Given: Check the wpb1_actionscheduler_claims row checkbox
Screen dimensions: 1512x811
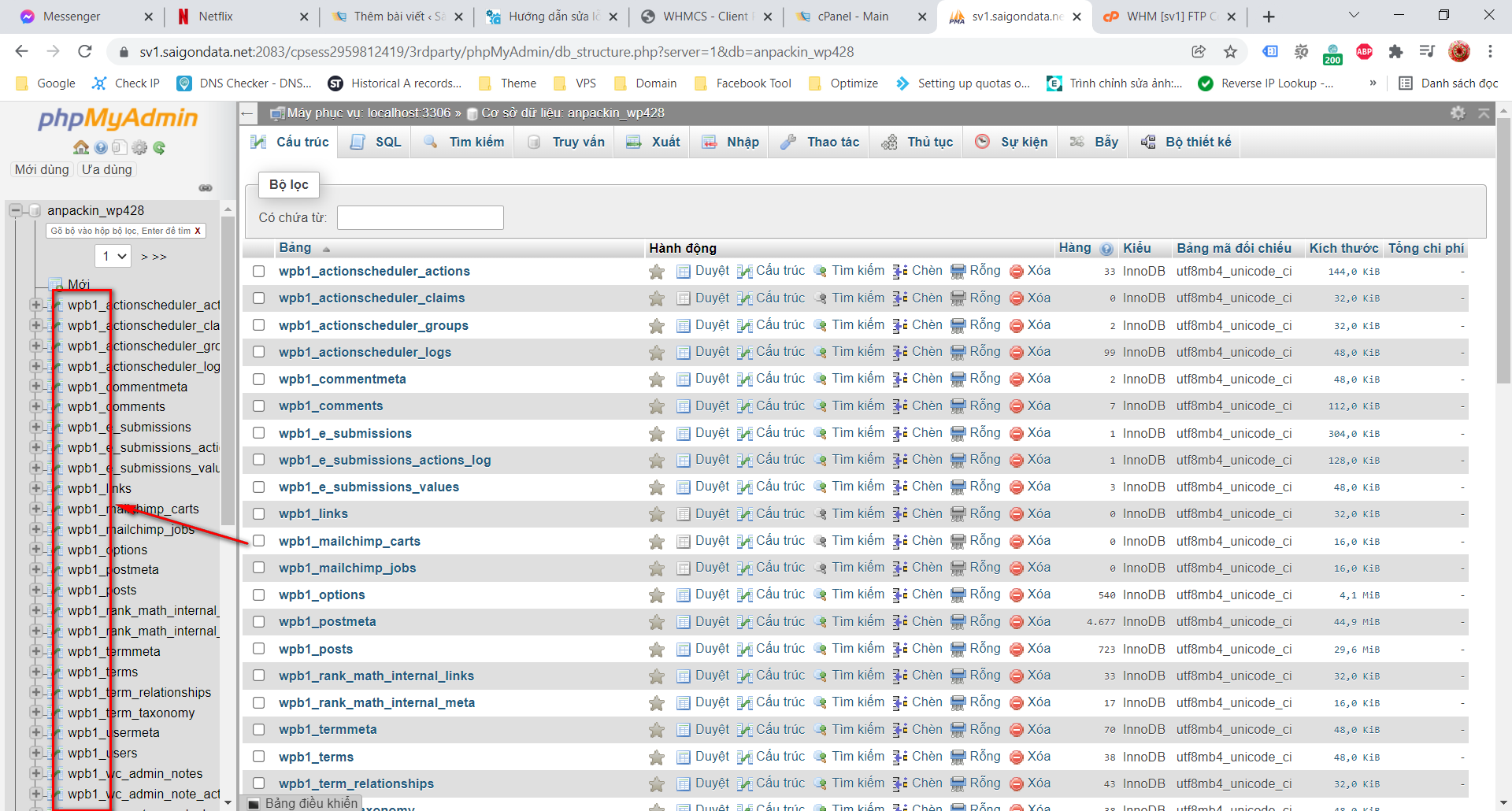Looking at the screenshot, I should click(x=258, y=298).
